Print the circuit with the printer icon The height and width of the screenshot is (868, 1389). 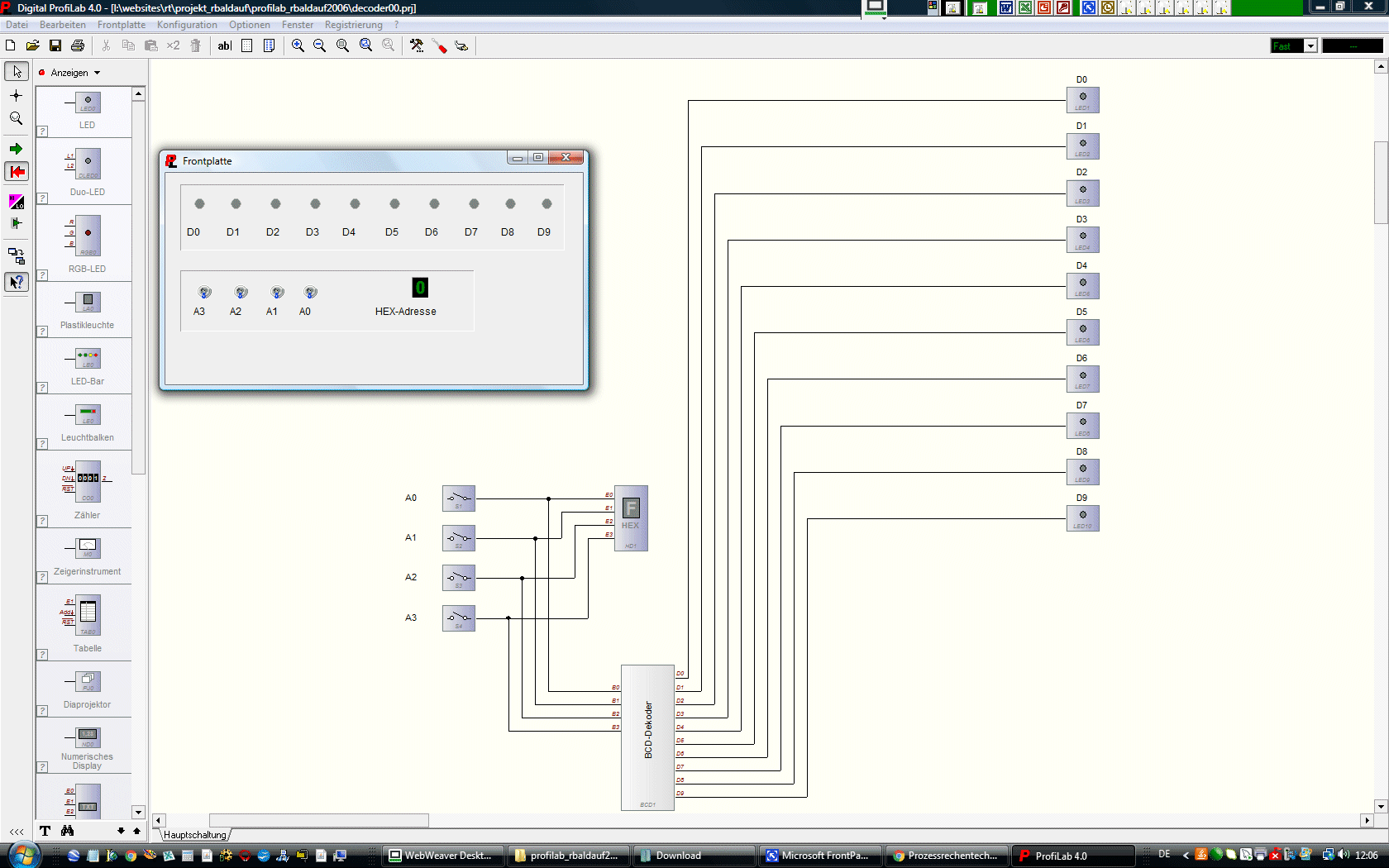78,45
